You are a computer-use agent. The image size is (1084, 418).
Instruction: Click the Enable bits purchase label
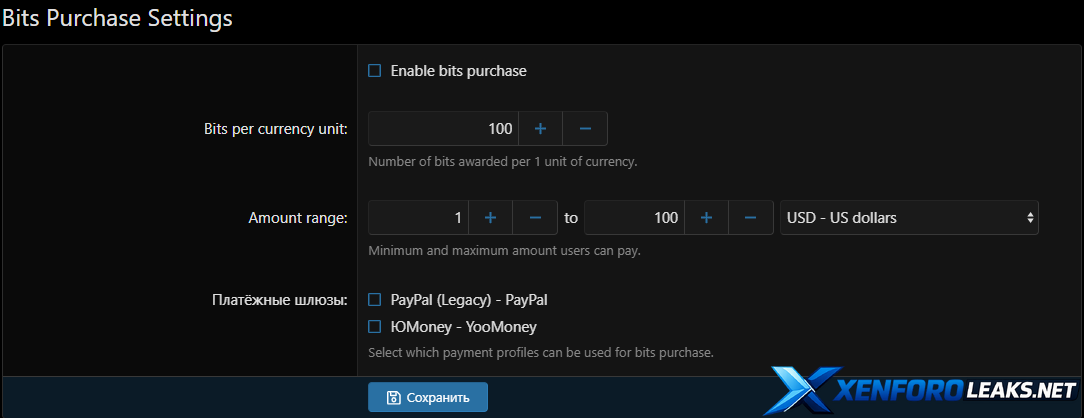point(458,71)
